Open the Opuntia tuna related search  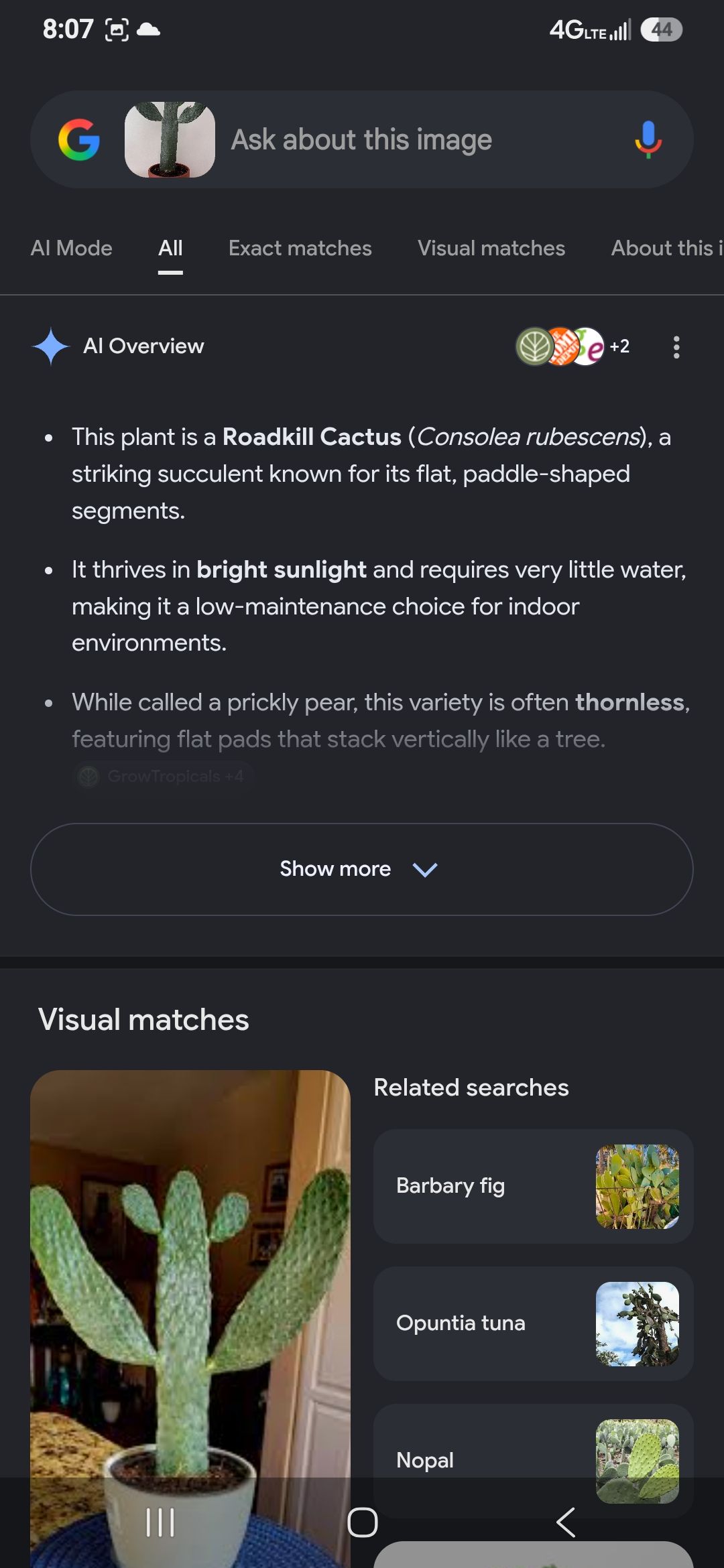click(533, 1323)
